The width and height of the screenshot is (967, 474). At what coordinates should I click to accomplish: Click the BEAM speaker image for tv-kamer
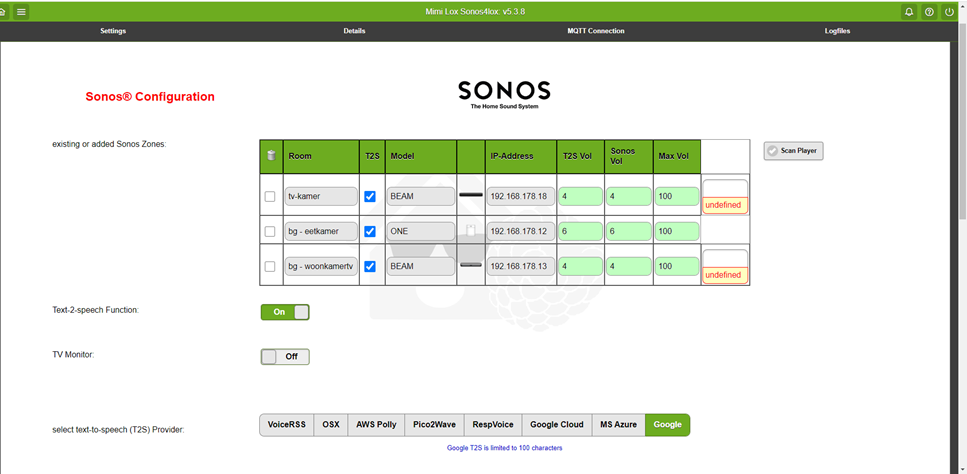(x=471, y=195)
